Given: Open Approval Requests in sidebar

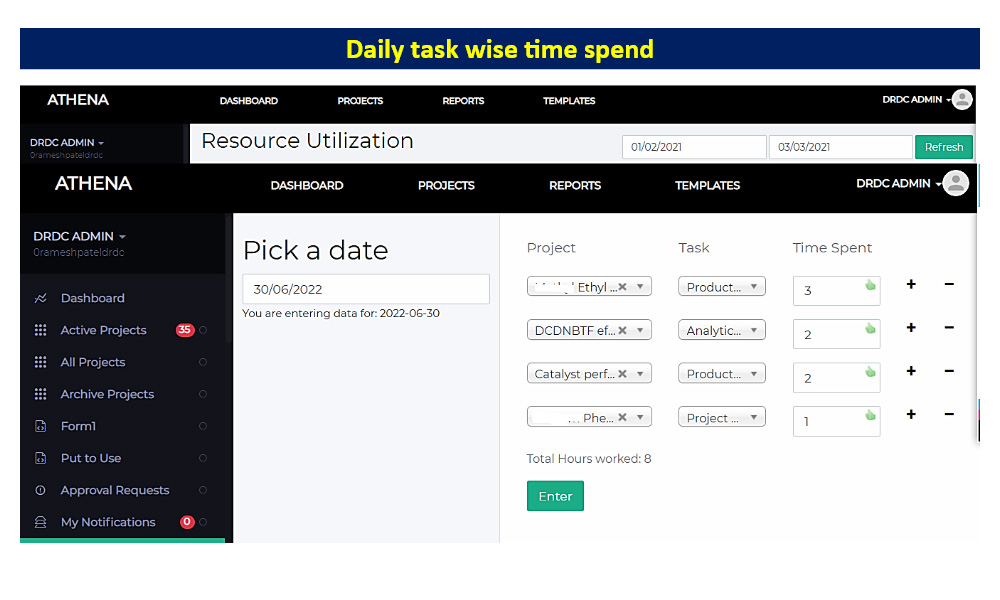Looking at the screenshot, I should click(x=115, y=490).
